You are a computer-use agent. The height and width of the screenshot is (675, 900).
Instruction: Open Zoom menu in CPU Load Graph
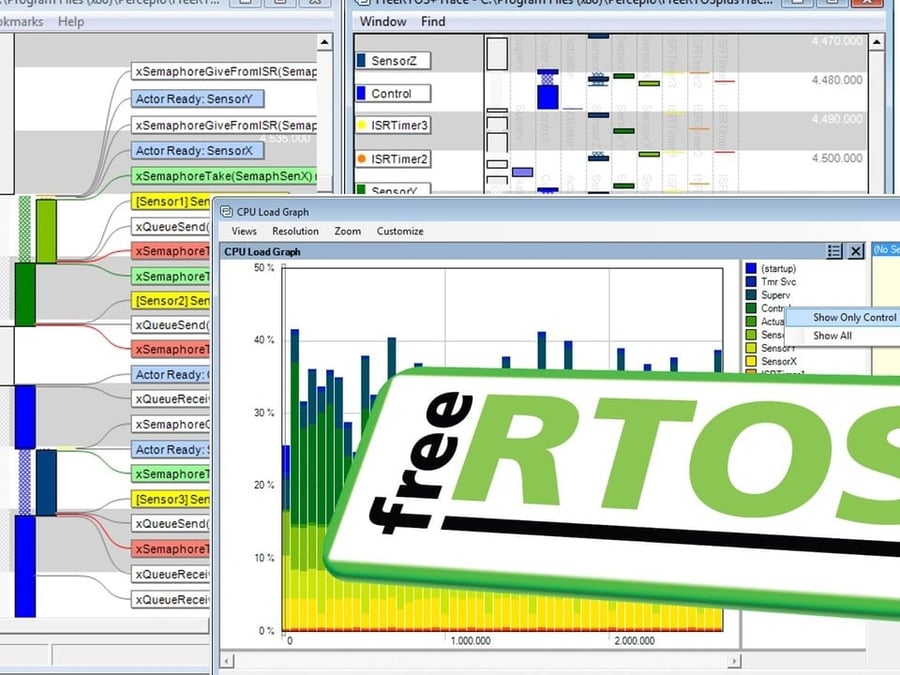click(x=347, y=231)
